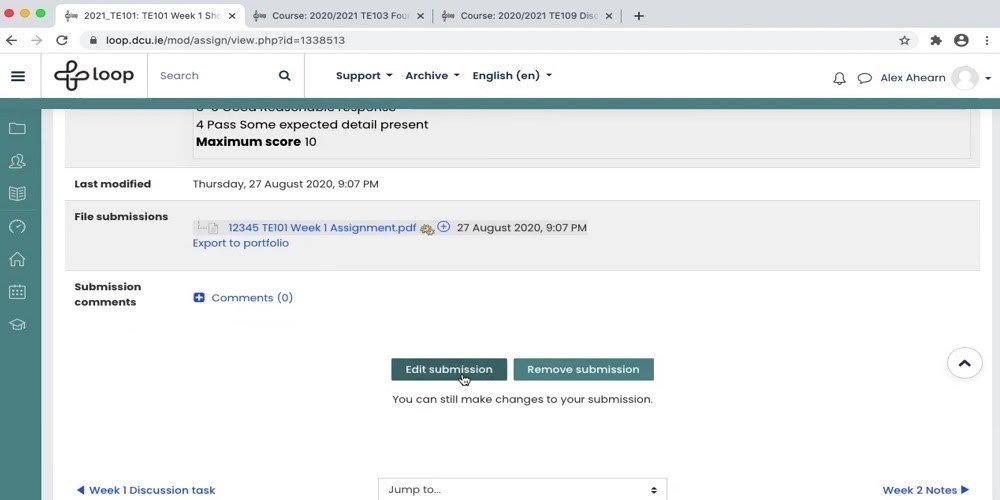Open the Support dropdown menu
Image resolution: width=1000 pixels, height=500 pixels.
[x=363, y=76]
